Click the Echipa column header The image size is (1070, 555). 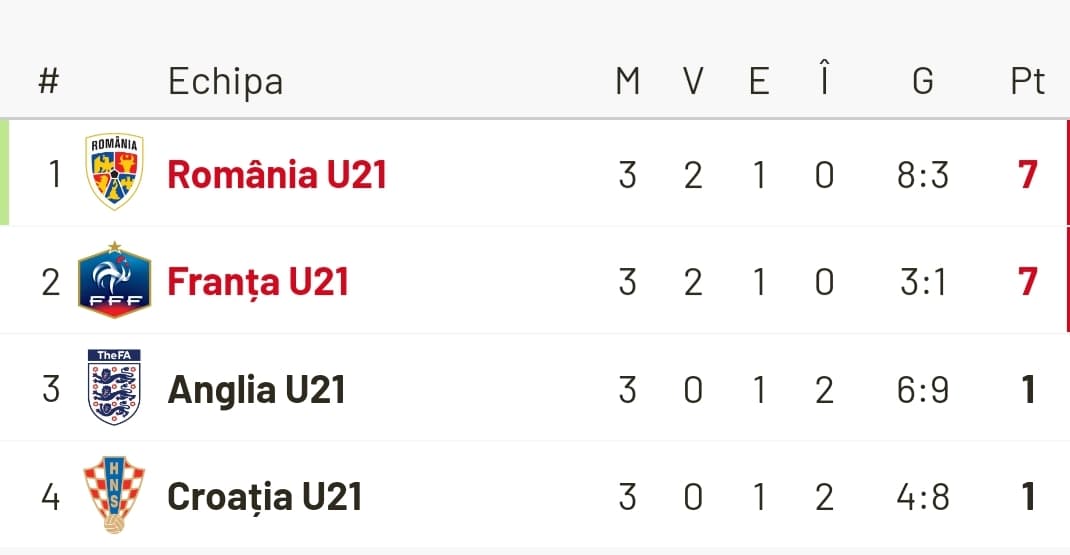point(225,81)
